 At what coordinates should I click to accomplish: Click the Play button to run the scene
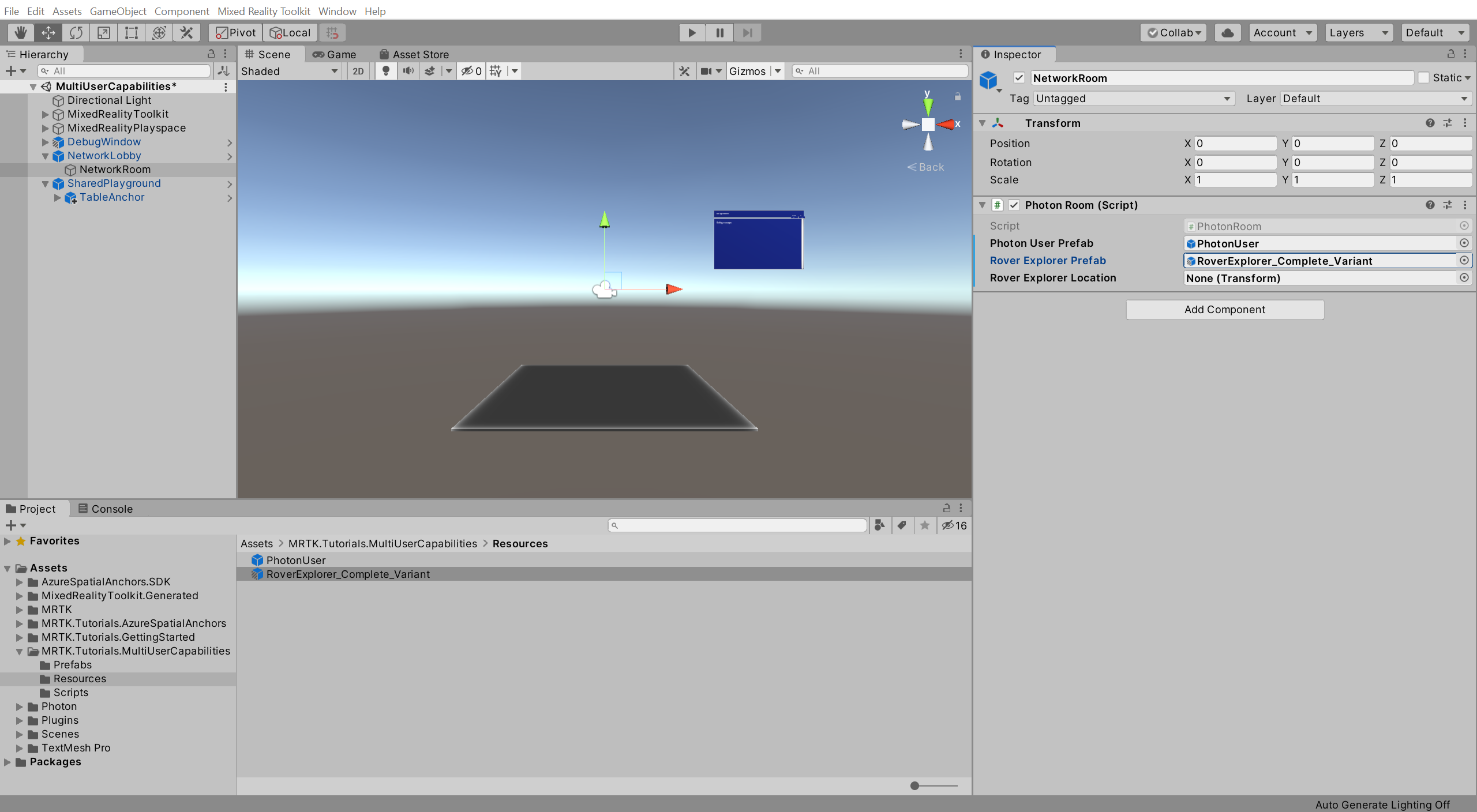(693, 32)
